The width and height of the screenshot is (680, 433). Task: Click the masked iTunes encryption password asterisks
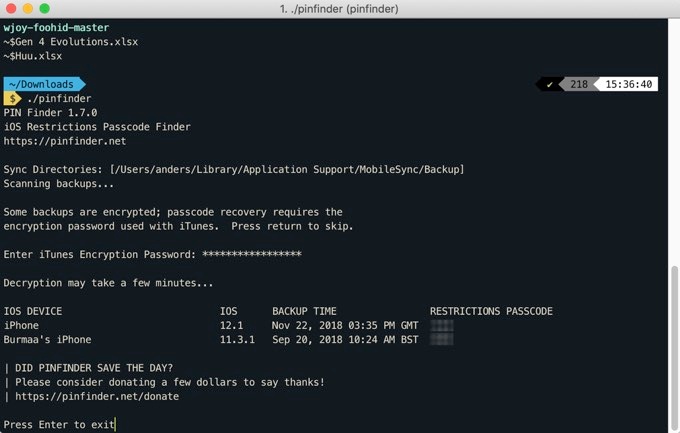pyautogui.click(x=251, y=255)
